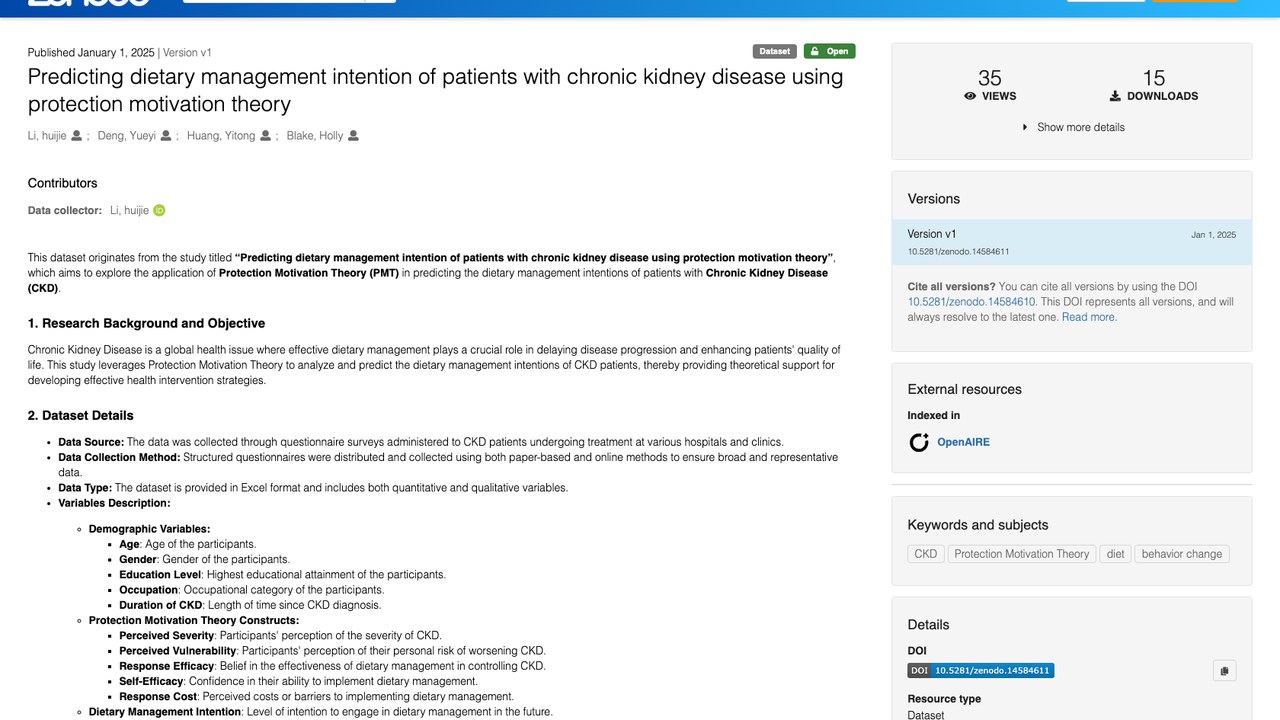Click the OpenAIRE logo icon
The width and height of the screenshot is (1280, 720).
pos(919,442)
